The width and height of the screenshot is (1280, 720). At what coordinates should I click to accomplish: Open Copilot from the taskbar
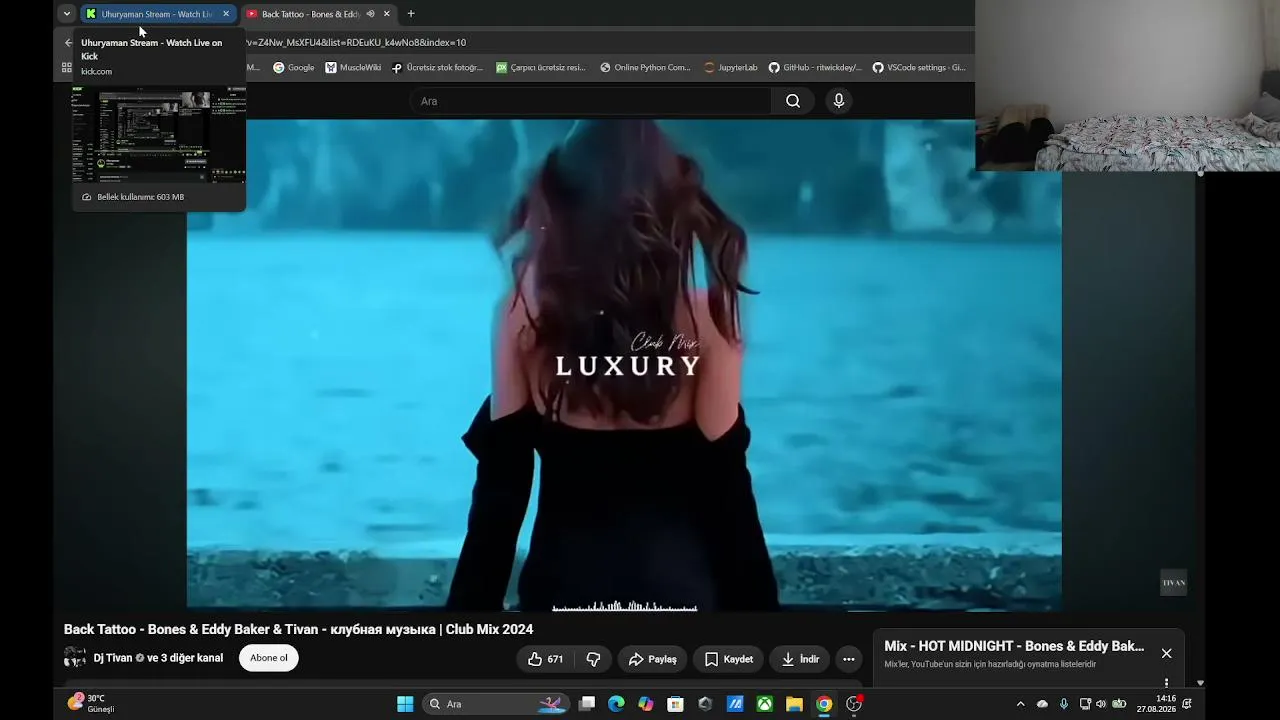[646, 704]
